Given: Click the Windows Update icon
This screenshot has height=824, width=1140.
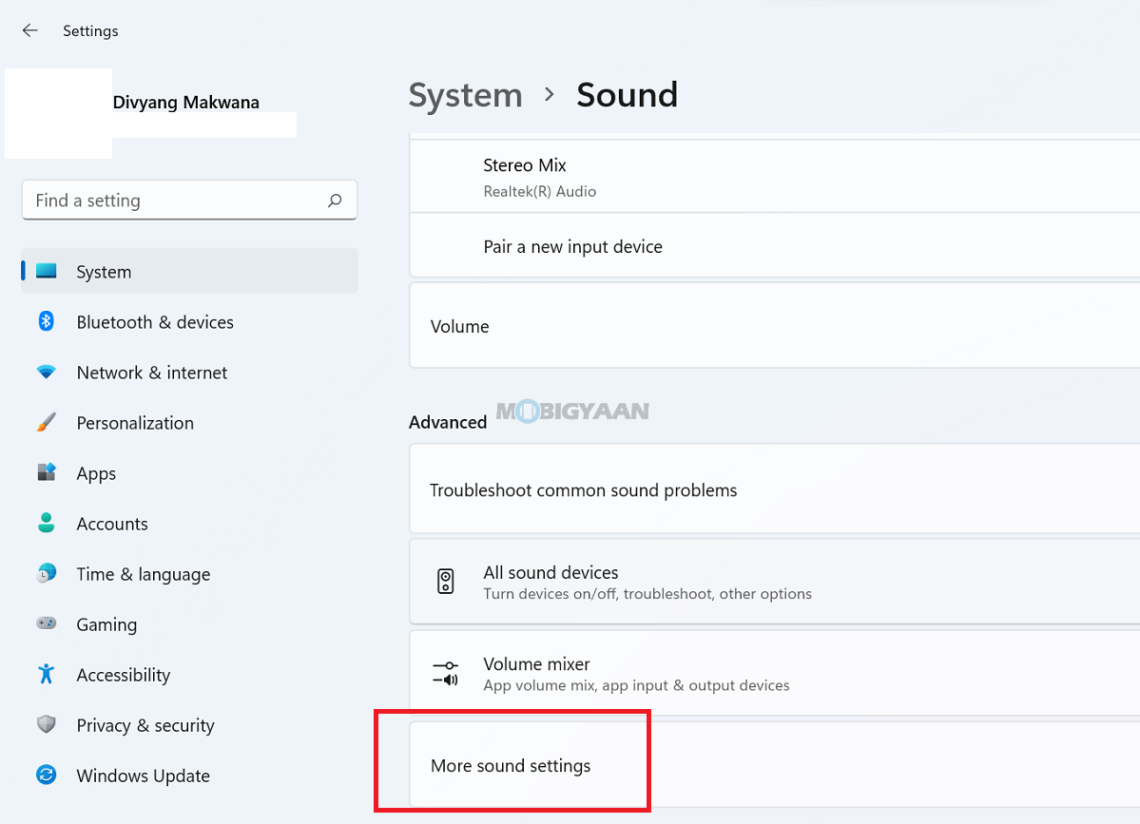Looking at the screenshot, I should coord(47,775).
